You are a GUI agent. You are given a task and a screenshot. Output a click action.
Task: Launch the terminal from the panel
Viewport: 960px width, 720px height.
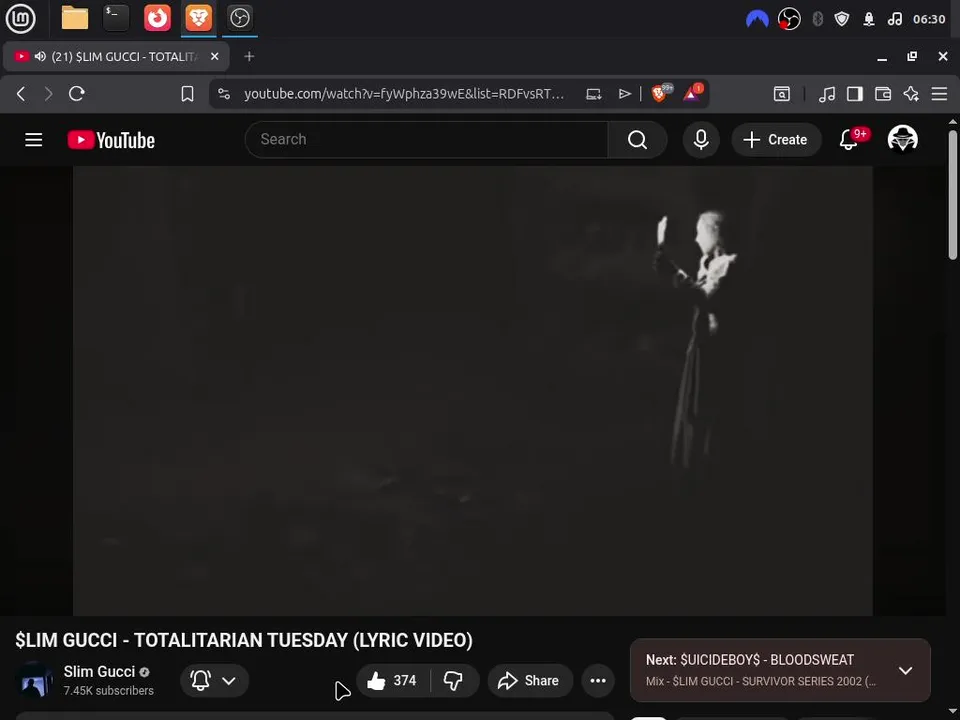pyautogui.click(x=116, y=18)
